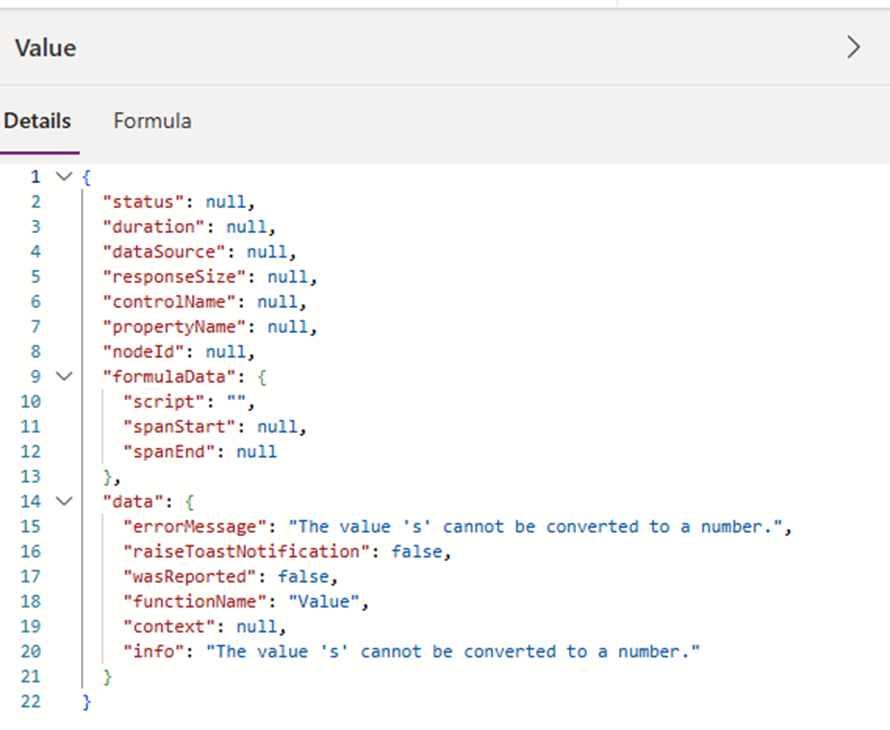Collapse the formulaData object fold arrow
The height and width of the screenshot is (730, 890).
click(x=65, y=376)
